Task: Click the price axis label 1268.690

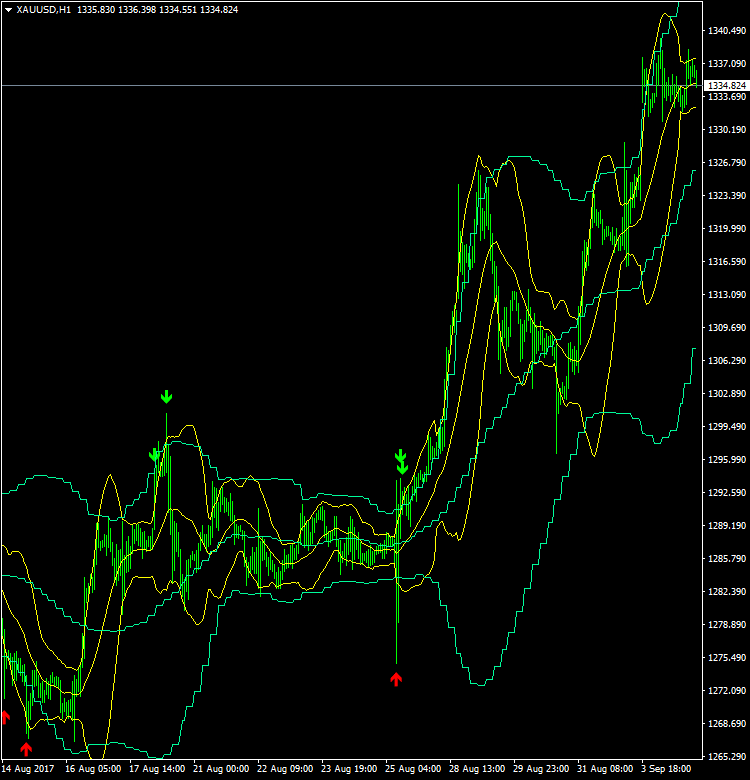Action: click(x=727, y=724)
